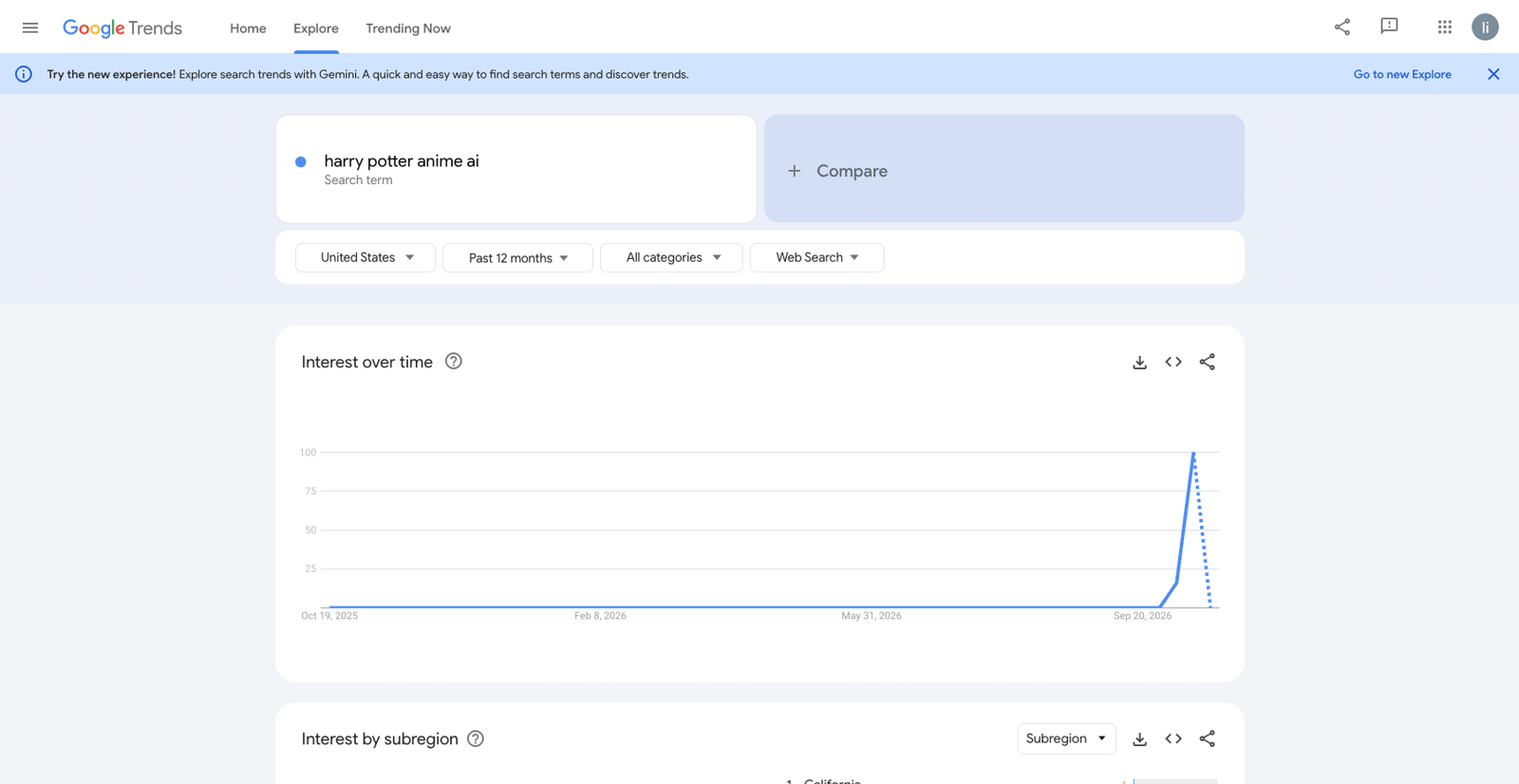
Task: Click the peak of the interest chart line
Action: (1193, 453)
